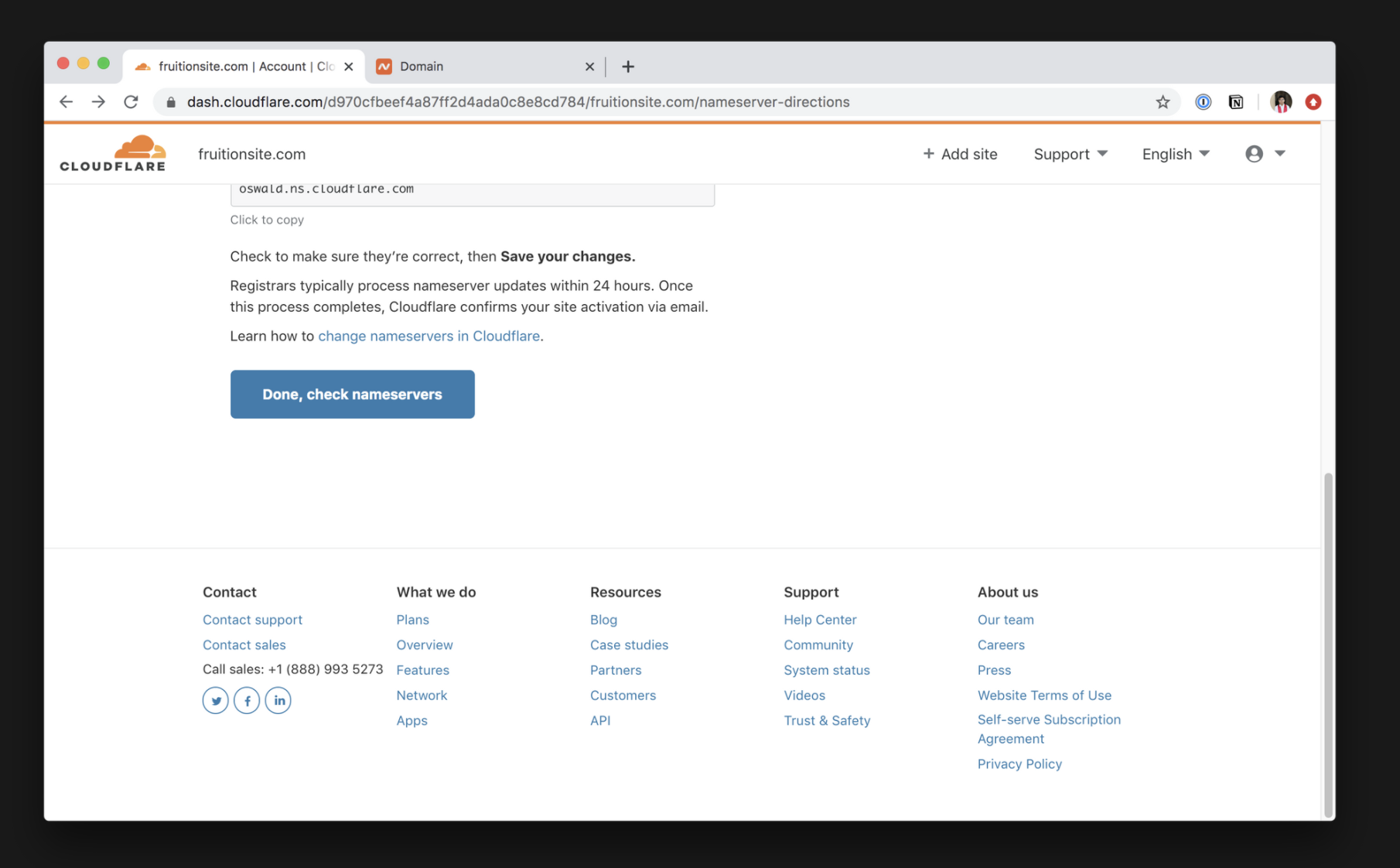1400x868 pixels.
Task: Click the 1Password extension icon
Action: click(1203, 102)
